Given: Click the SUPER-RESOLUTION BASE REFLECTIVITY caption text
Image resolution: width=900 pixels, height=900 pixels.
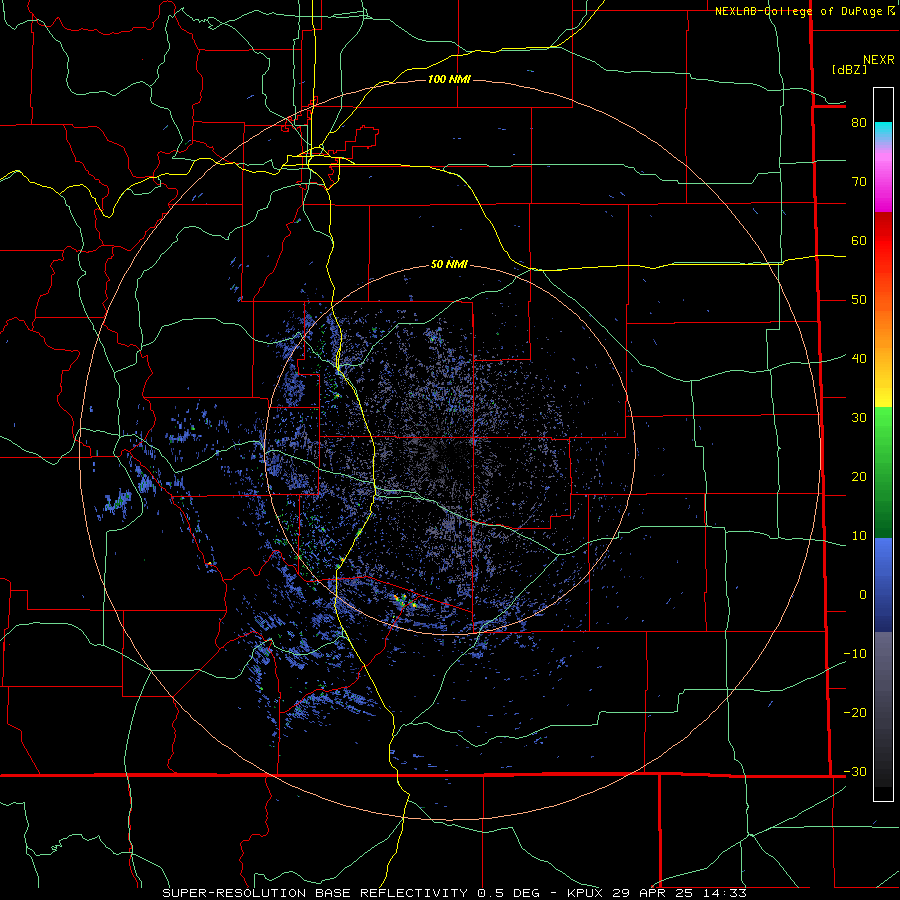Looking at the screenshot, I should point(315,893).
